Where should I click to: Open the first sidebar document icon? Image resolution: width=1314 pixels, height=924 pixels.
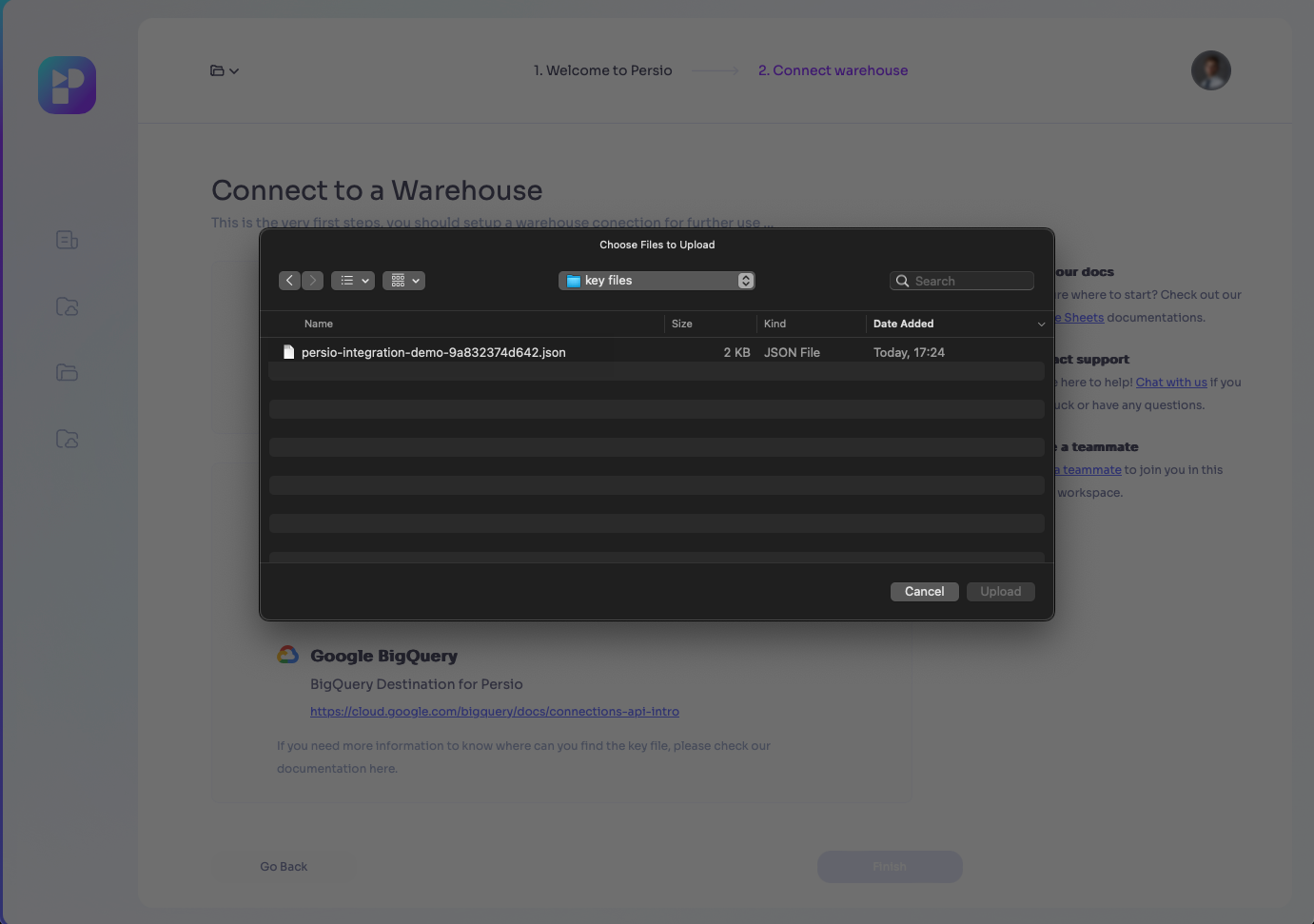67,240
